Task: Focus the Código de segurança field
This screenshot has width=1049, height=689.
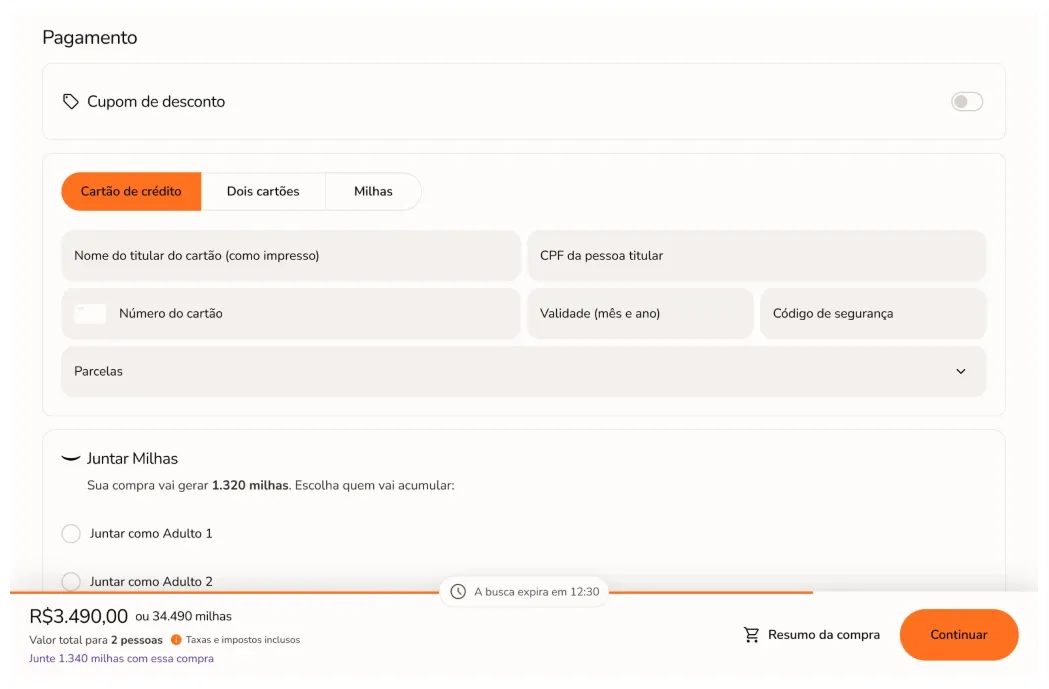Action: tap(873, 313)
